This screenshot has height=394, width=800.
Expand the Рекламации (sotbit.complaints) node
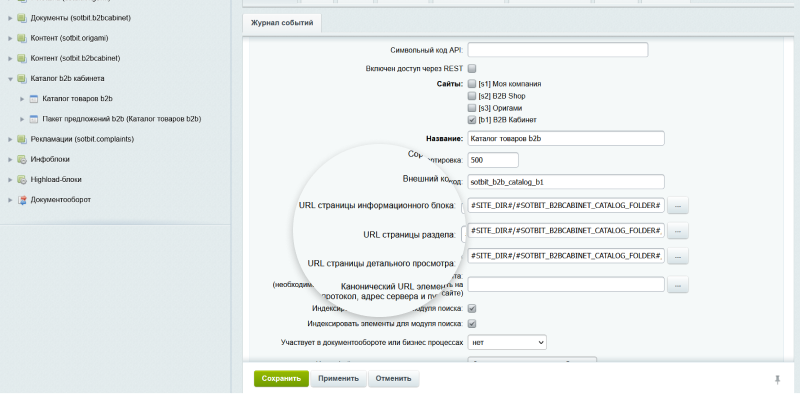10,139
